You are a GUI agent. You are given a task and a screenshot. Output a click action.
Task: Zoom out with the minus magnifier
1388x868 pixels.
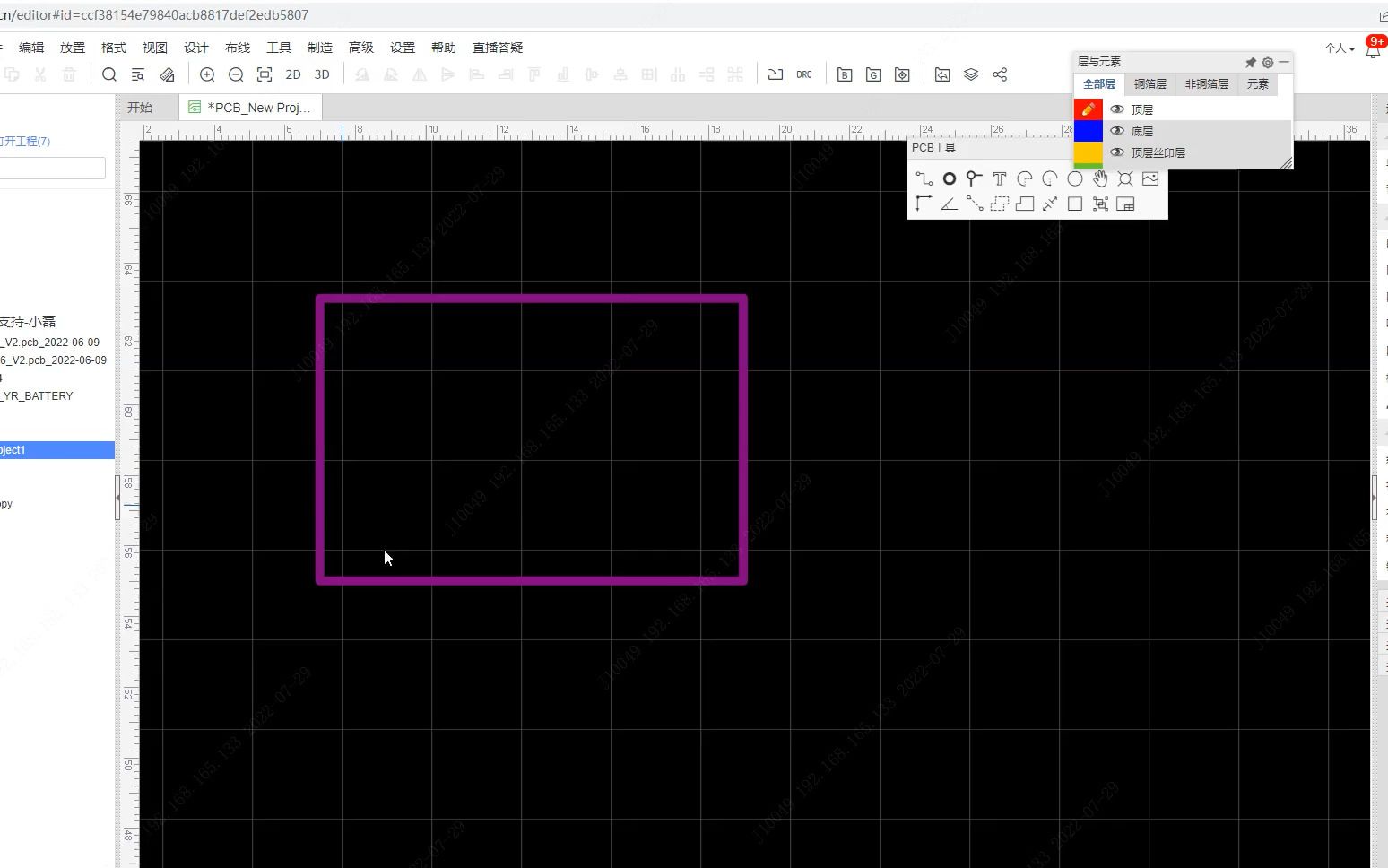coord(236,74)
